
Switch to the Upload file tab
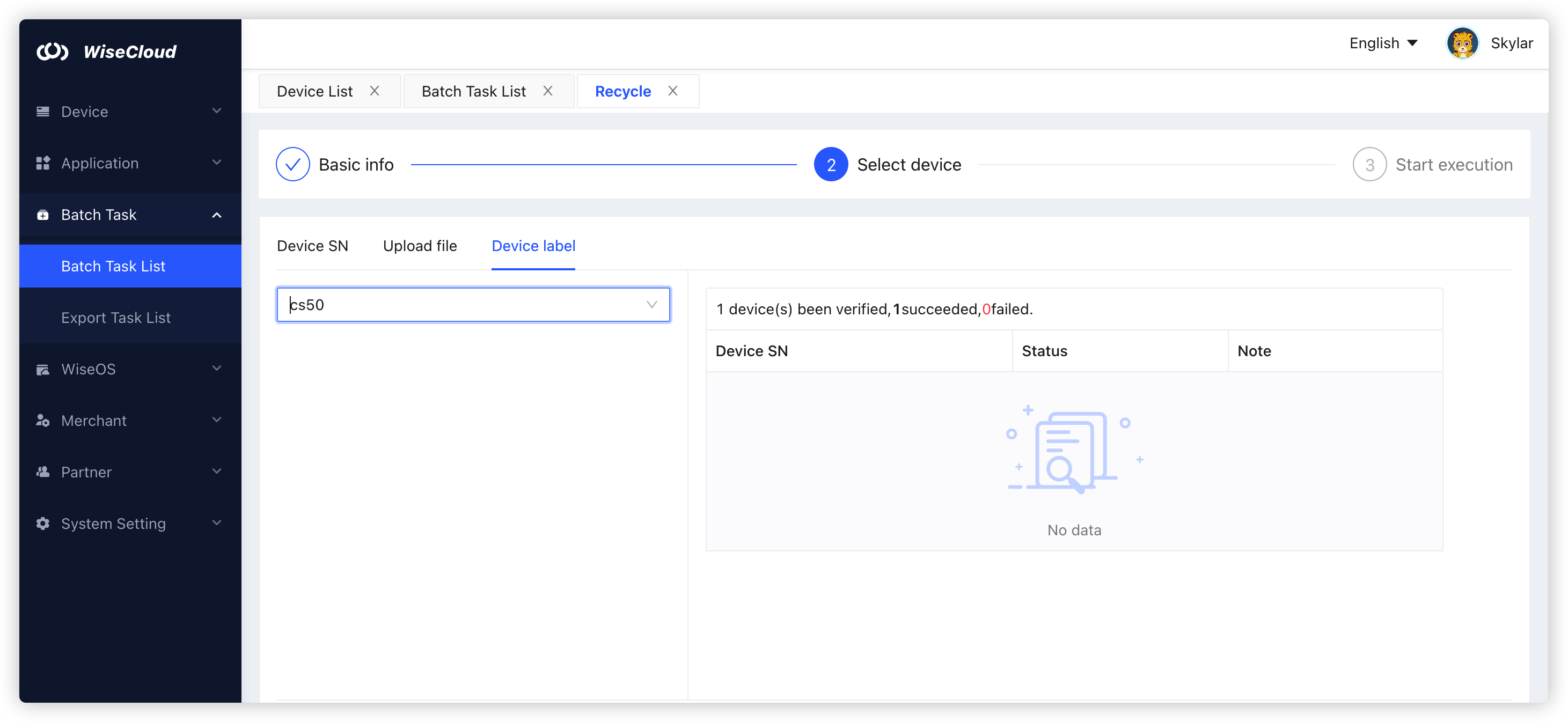coord(420,246)
